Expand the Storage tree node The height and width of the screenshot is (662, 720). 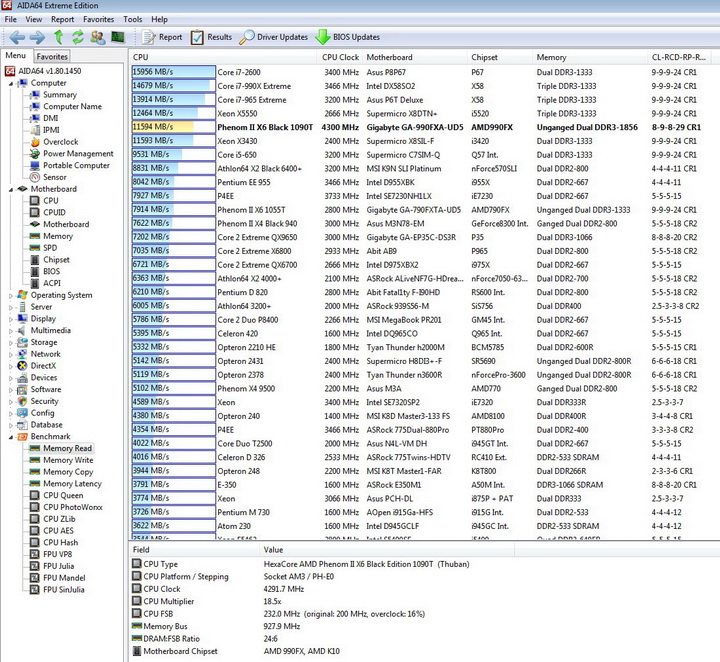click(x=11, y=342)
